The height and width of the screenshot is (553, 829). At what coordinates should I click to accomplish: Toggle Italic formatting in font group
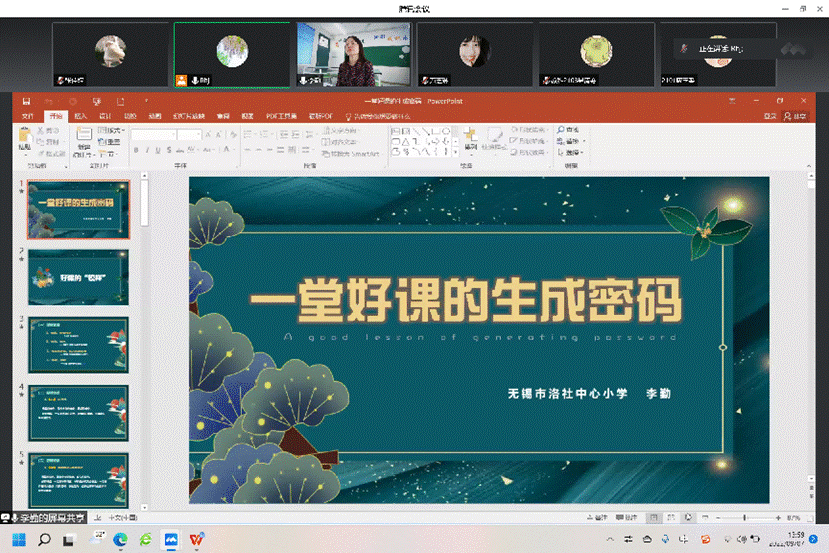(146, 150)
